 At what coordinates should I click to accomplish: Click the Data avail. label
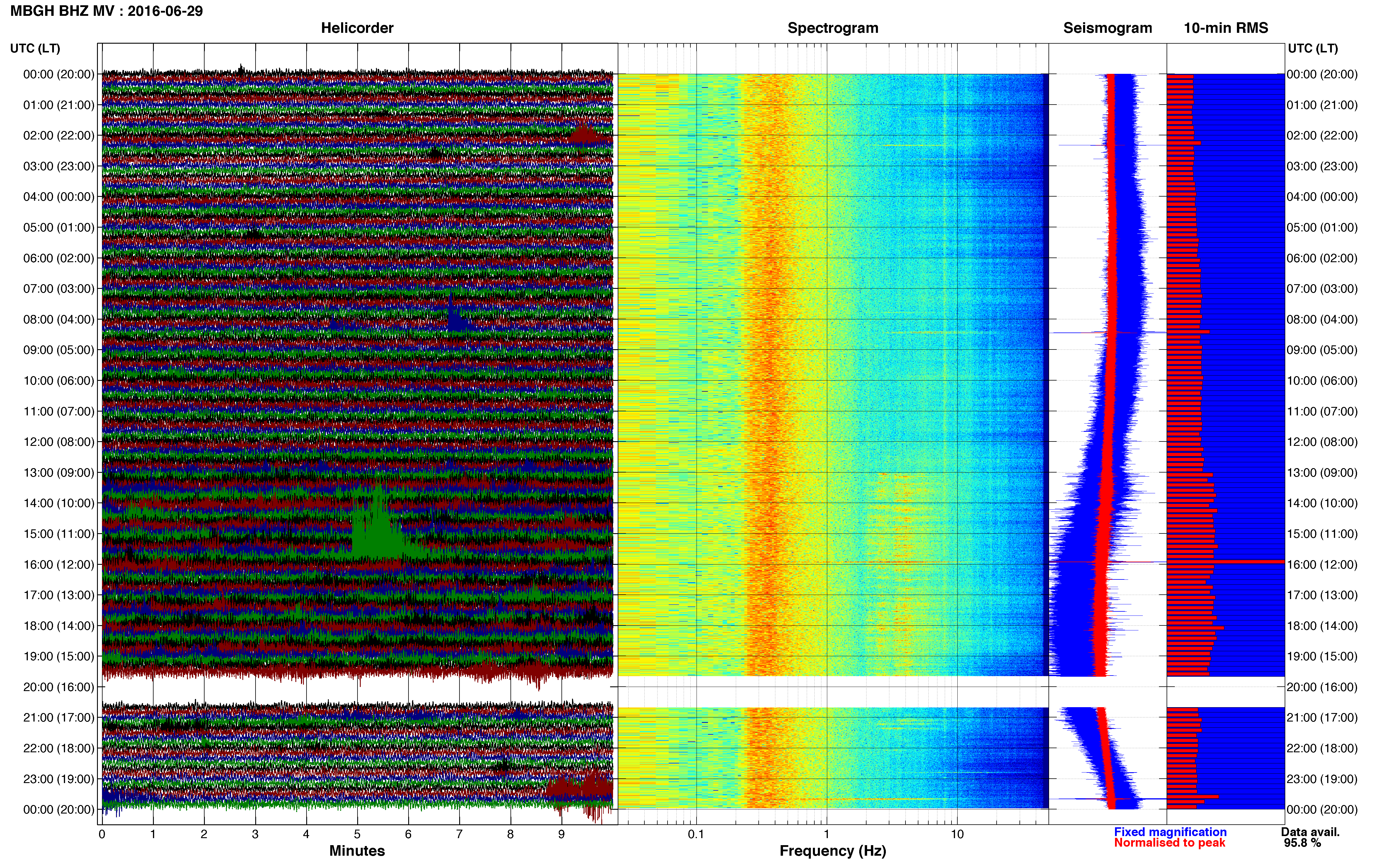point(1310,832)
